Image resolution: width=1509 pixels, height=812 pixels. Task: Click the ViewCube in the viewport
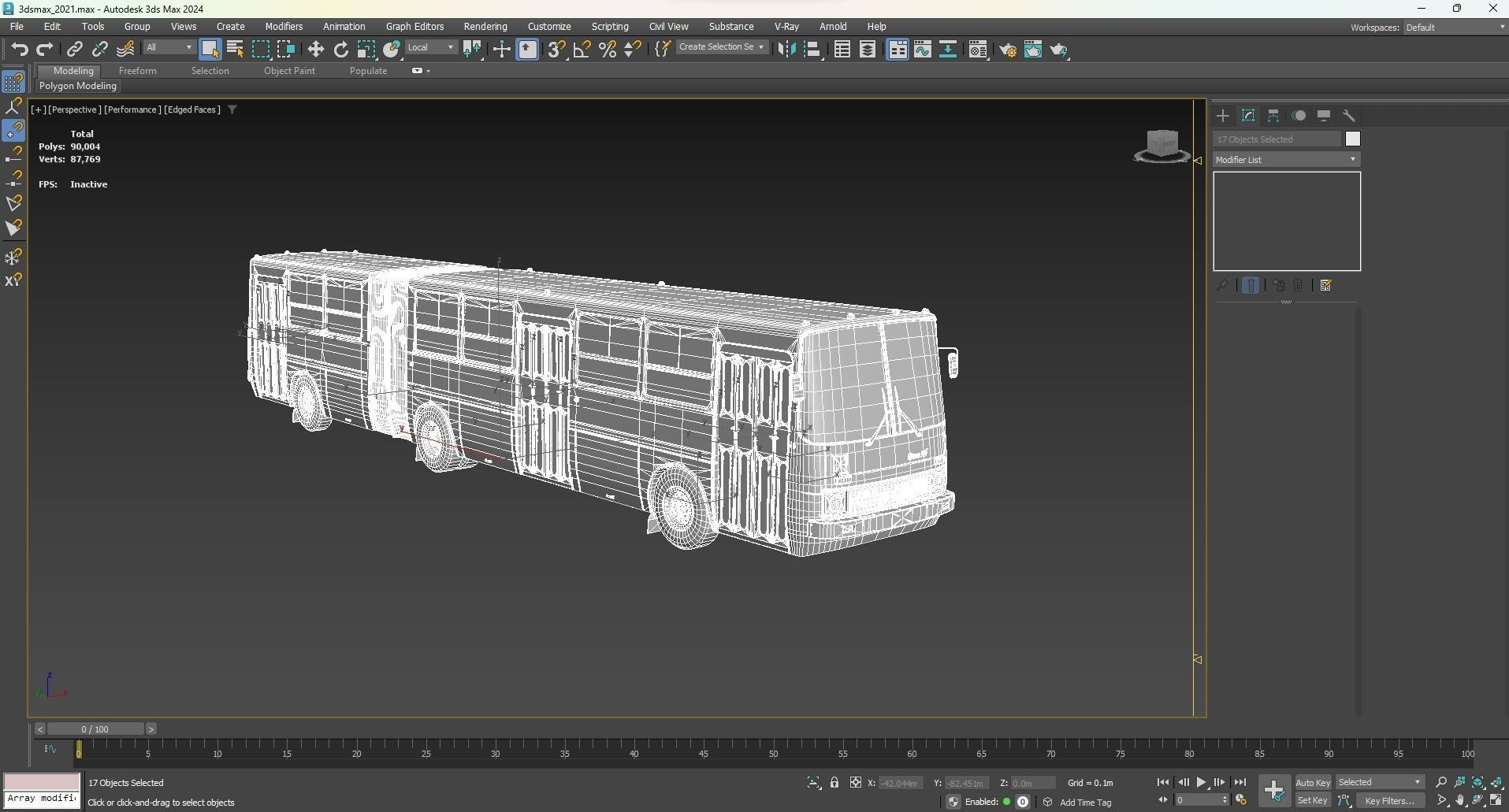point(1162,146)
